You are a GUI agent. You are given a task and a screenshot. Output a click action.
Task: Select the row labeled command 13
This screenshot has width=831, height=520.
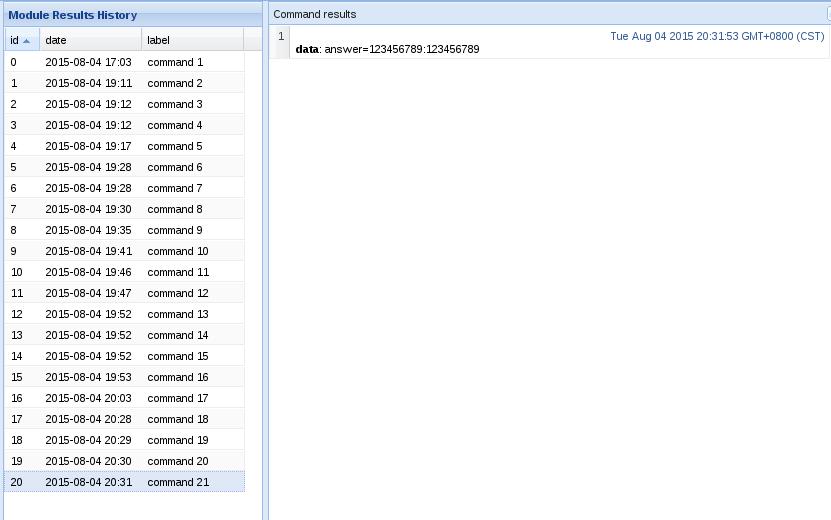[177, 314]
